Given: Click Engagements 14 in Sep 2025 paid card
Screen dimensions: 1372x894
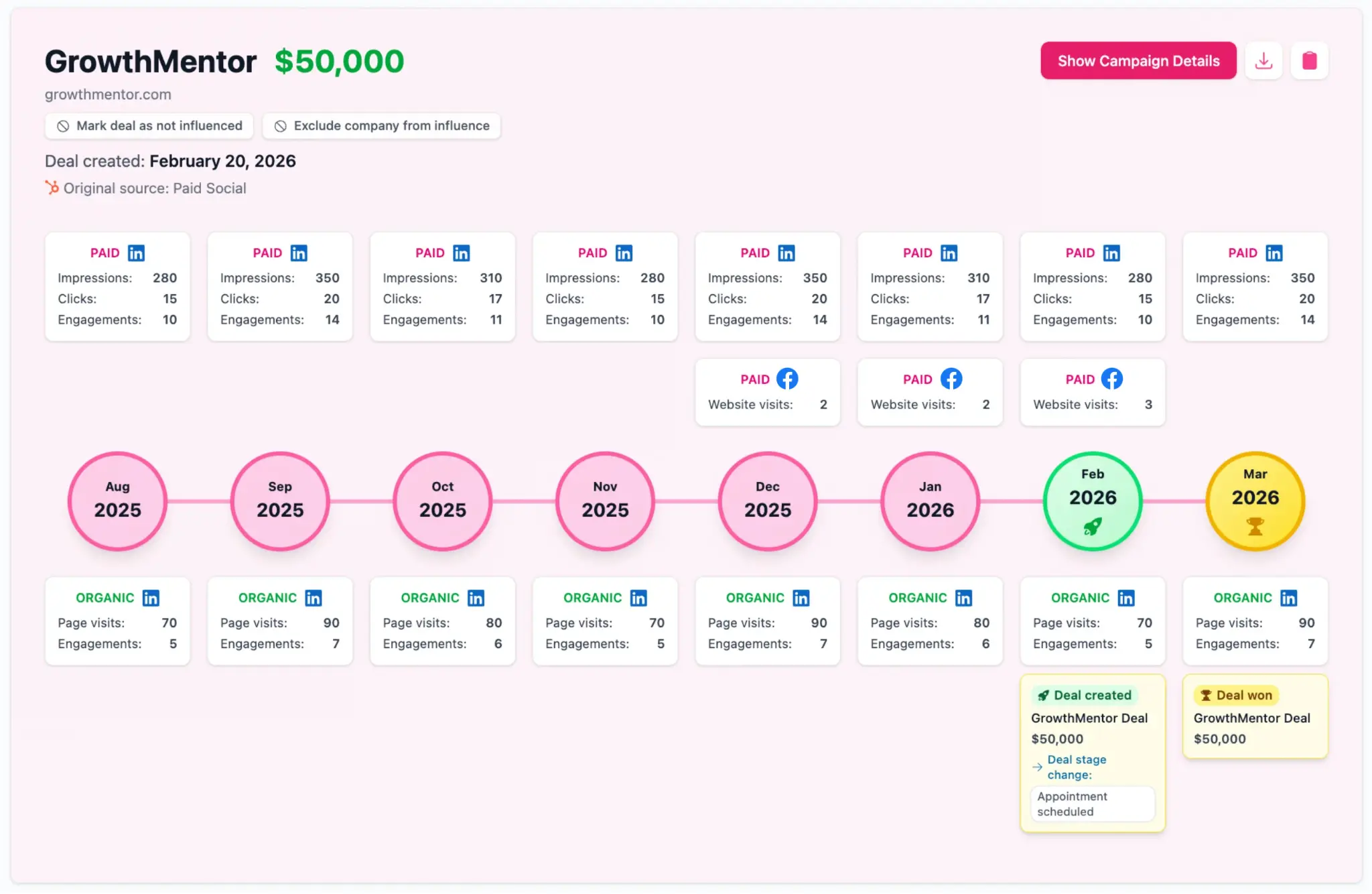Looking at the screenshot, I should point(279,320).
